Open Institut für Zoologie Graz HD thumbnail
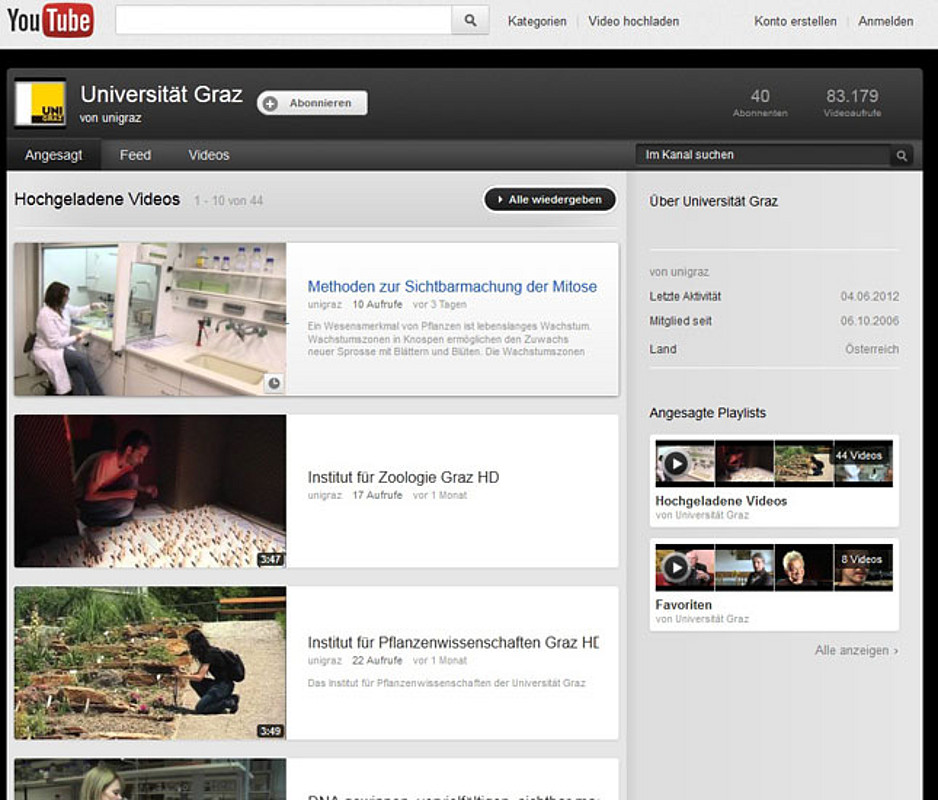The height and width of the screenshot is (800, 938). pos(150,491)
